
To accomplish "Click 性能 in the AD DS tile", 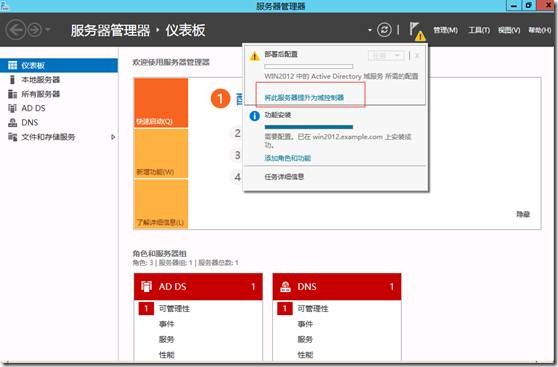I will click(167, 355).
